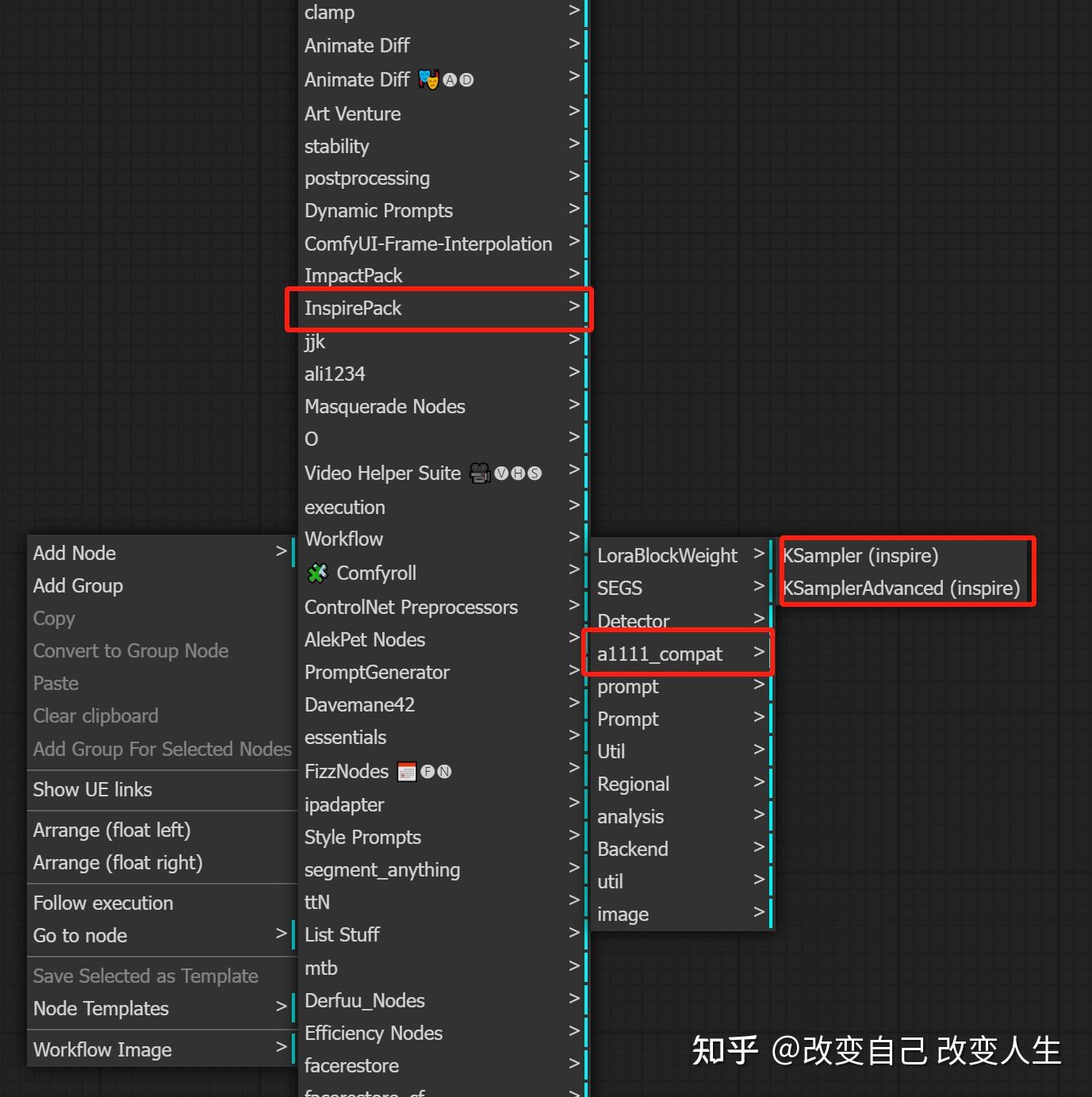Open the ali1234 category
Image resolution: width=1092 pixels, height=1097 pixels.
pyautogui.click(x=443, y=374)
